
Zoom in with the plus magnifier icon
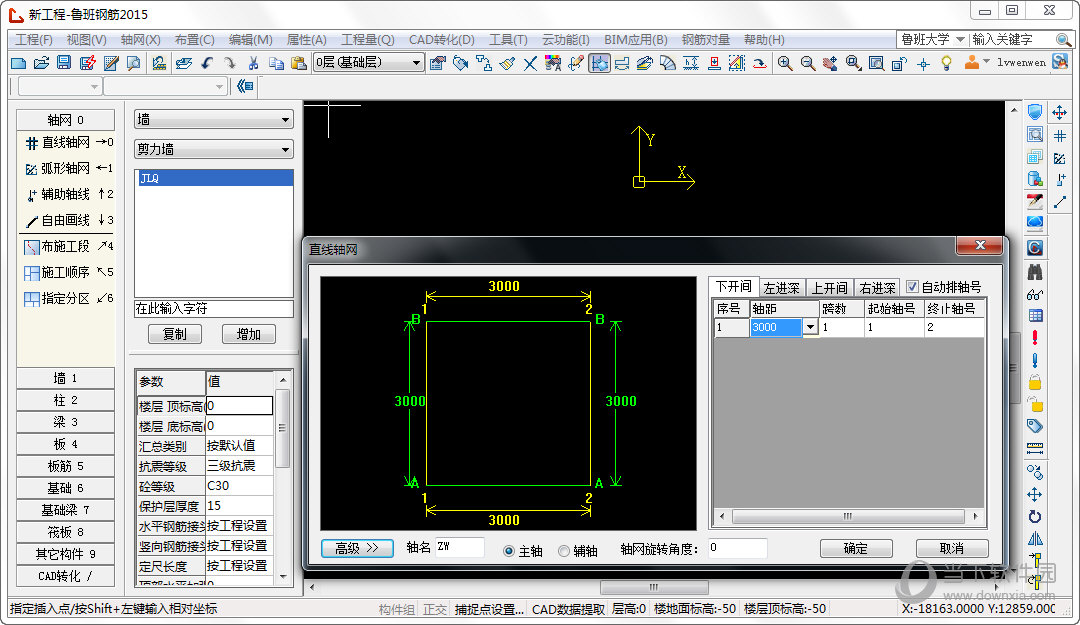coord(785,63)
